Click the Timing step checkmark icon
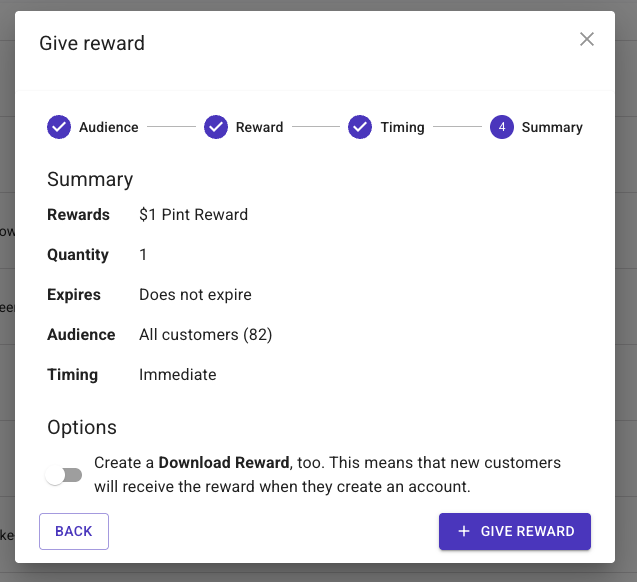The height and width of the screenshot is (582, 637). point(360,127)
